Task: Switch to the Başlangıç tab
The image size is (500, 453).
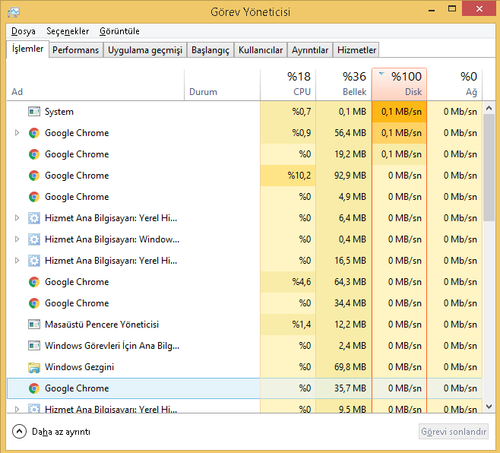Action: point(210,50)
